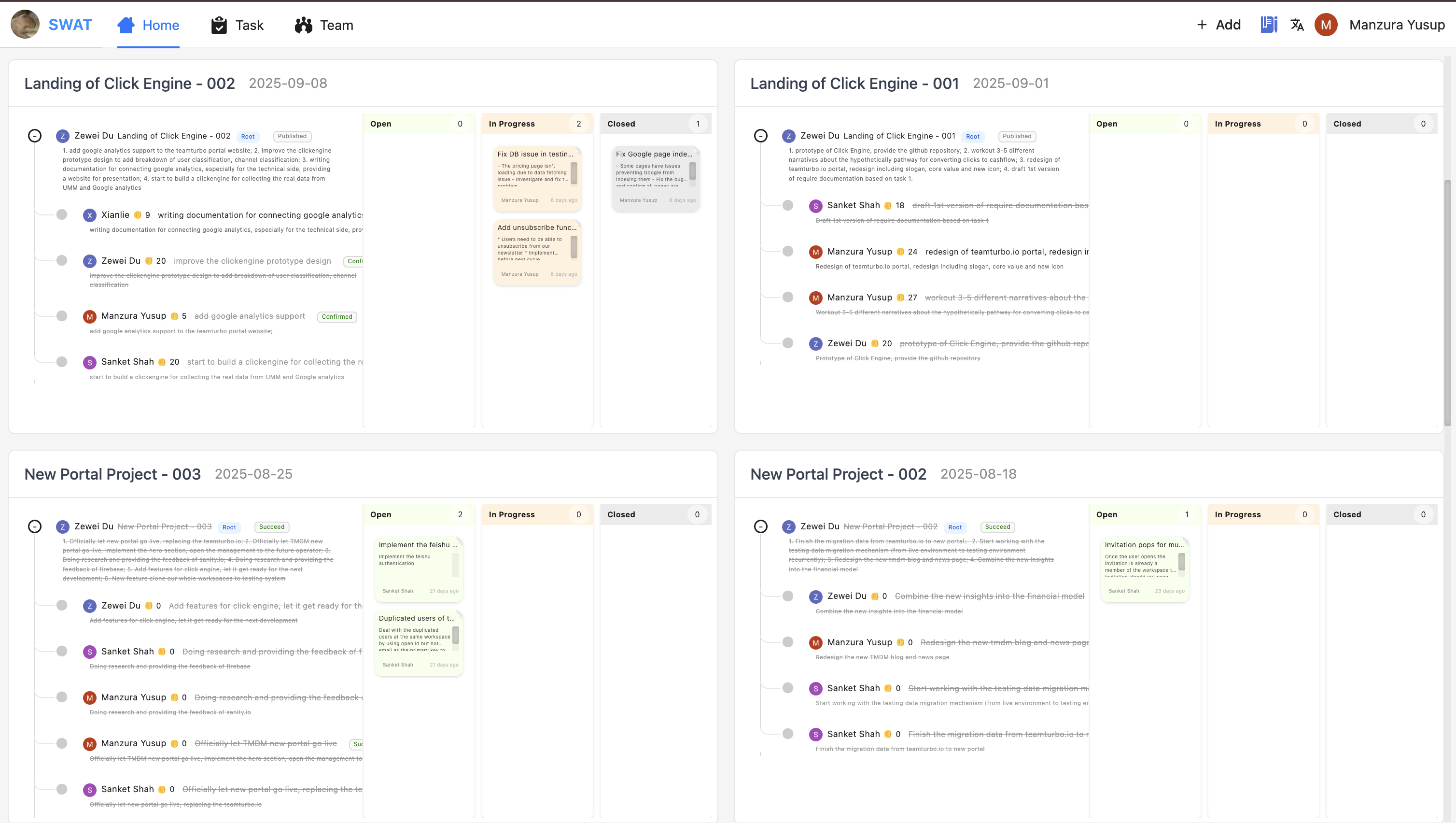Click the Manzura Yusup profile avatar
Viewport: 1456px width, 823px height.
[1326, 25]
